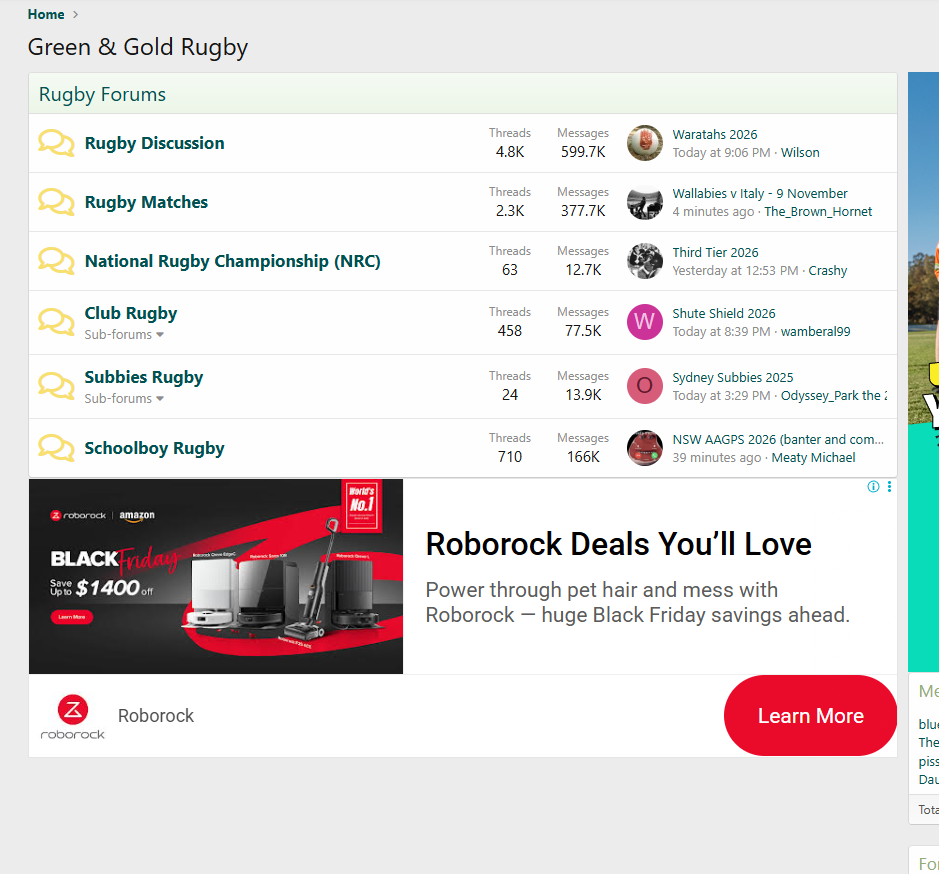Open National Rugby Championship (NRC) forum
This screenshot has height=874, width=939.
pyautogui.click(x=232, y=261)
